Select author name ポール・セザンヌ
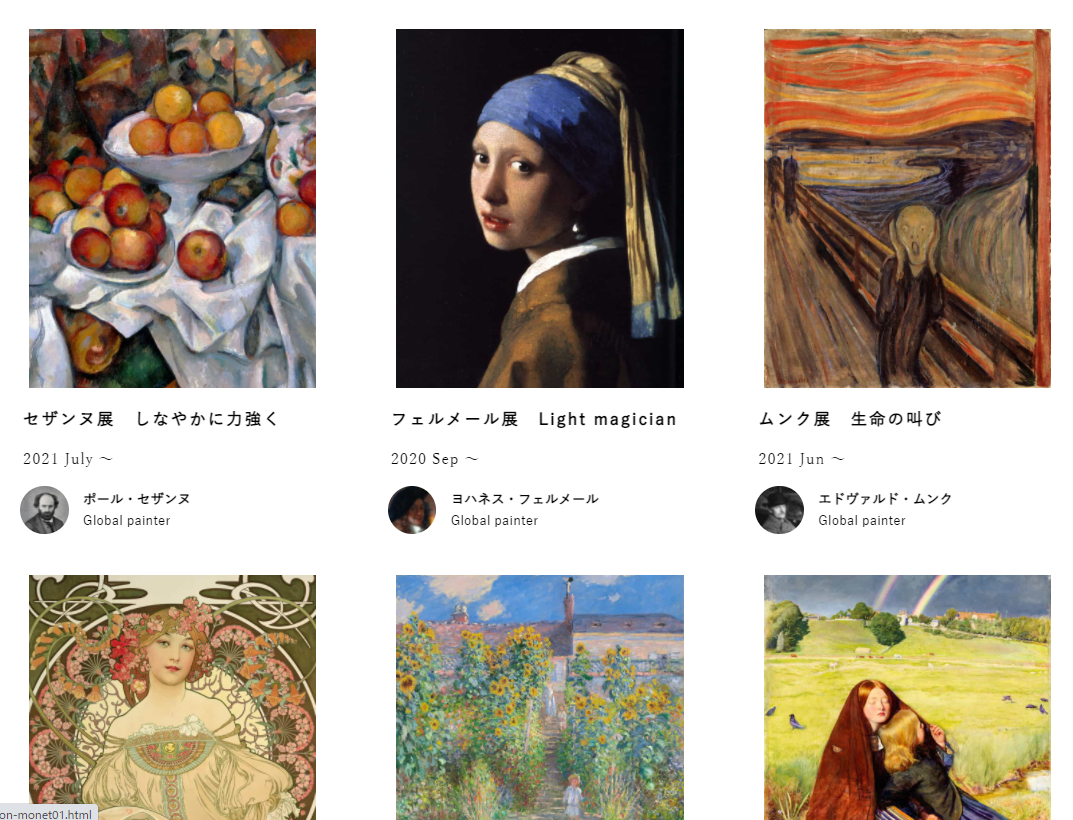 tap(137, 499)
